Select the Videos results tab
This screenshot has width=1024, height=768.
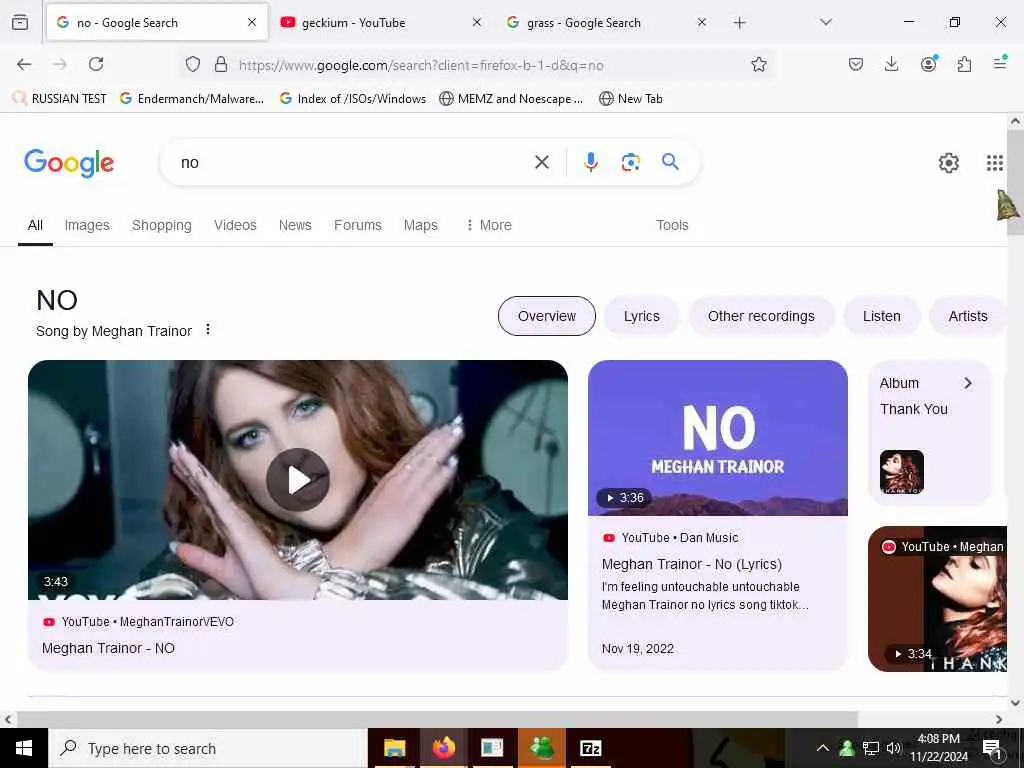tap(235, 225)
